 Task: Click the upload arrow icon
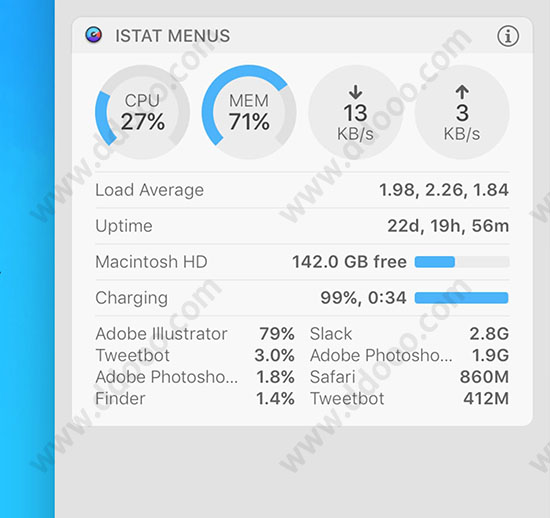click(462, 92)
